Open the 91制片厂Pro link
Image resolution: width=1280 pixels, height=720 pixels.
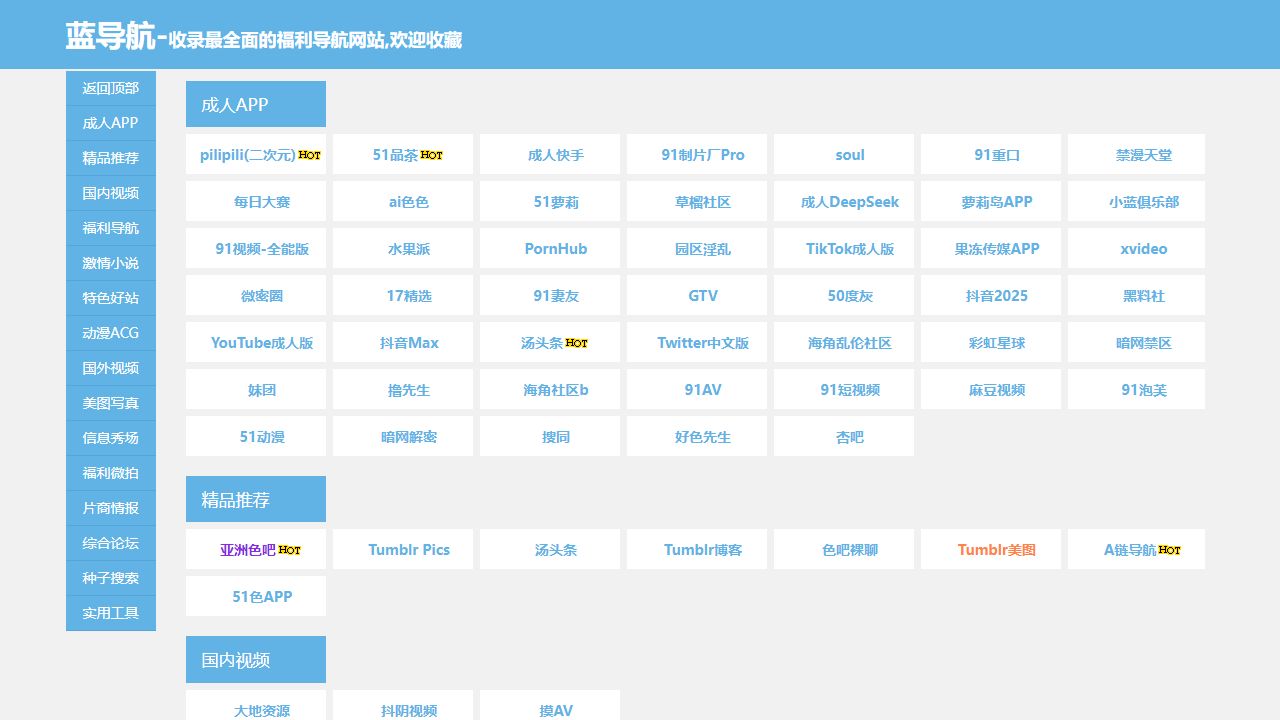pyautogui.click(x=703, y=155)
